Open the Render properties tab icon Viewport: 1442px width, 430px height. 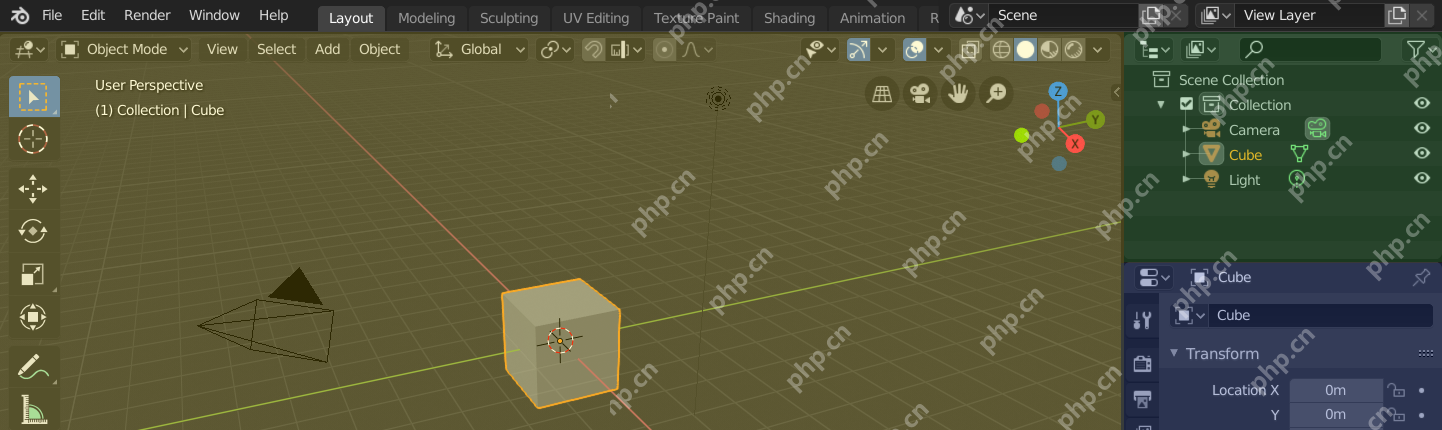pyautogui.click(x=1142, y=363)
